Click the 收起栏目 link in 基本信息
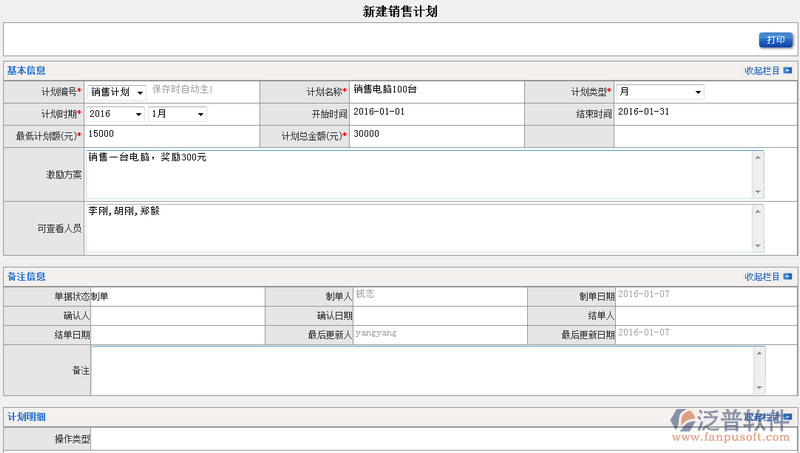Image resolution: width=800 pixels, height=453 pixels. (762, 71)
